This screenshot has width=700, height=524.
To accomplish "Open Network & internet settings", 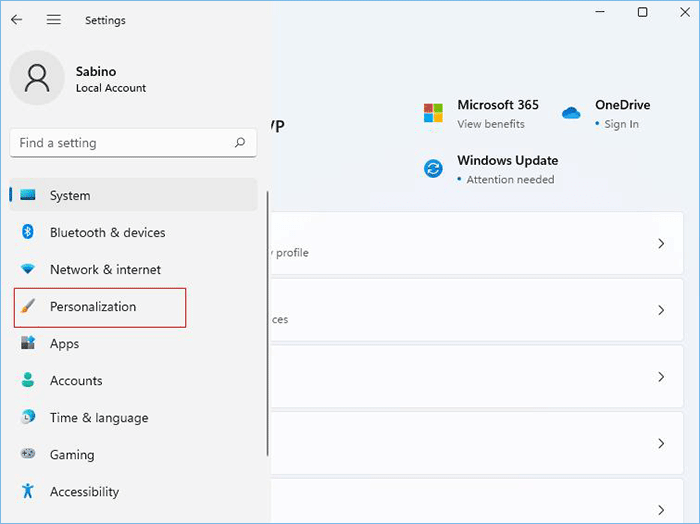I will (x=105, y=270).
